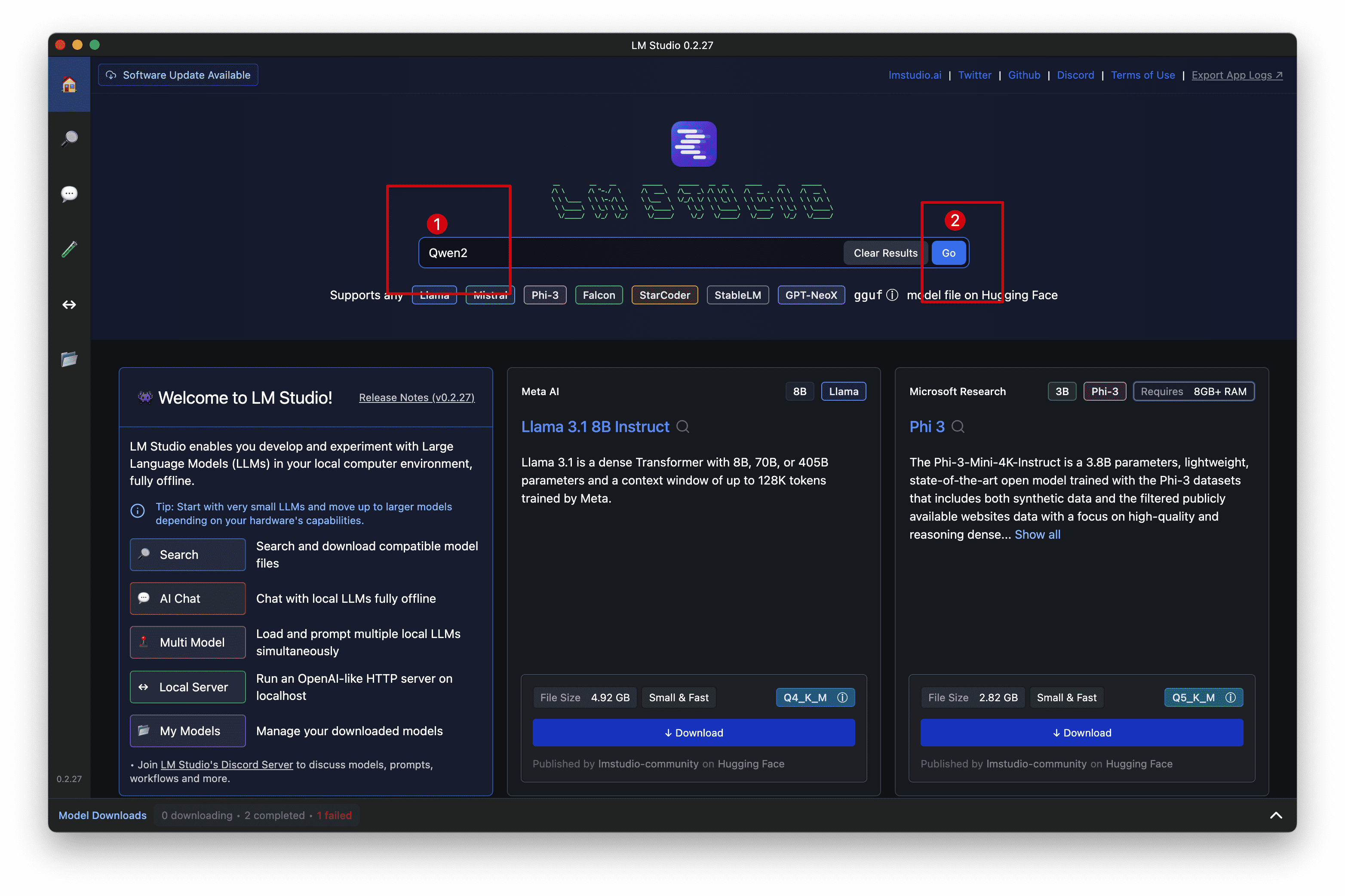Open the My Models folder sidebar icon
1345x896 pixels.
tap(69, 359)
